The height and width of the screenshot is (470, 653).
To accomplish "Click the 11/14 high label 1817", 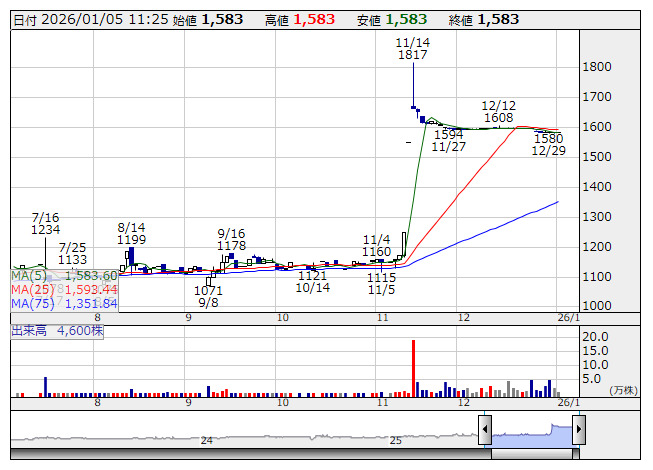I will [412, 55].
